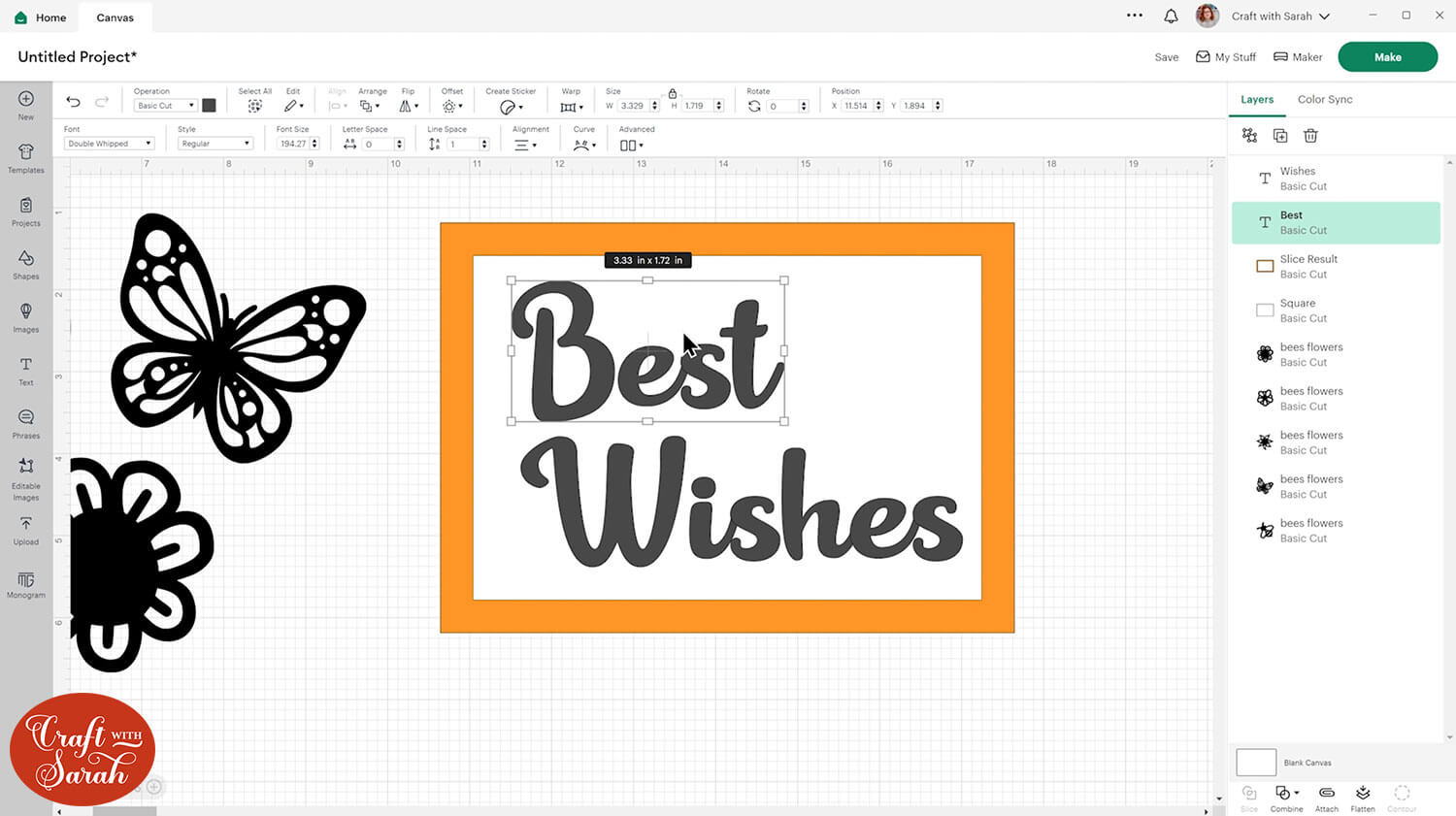Click the green Make button
This screenshot has width=1456, height=816.
coord(1387,57)
